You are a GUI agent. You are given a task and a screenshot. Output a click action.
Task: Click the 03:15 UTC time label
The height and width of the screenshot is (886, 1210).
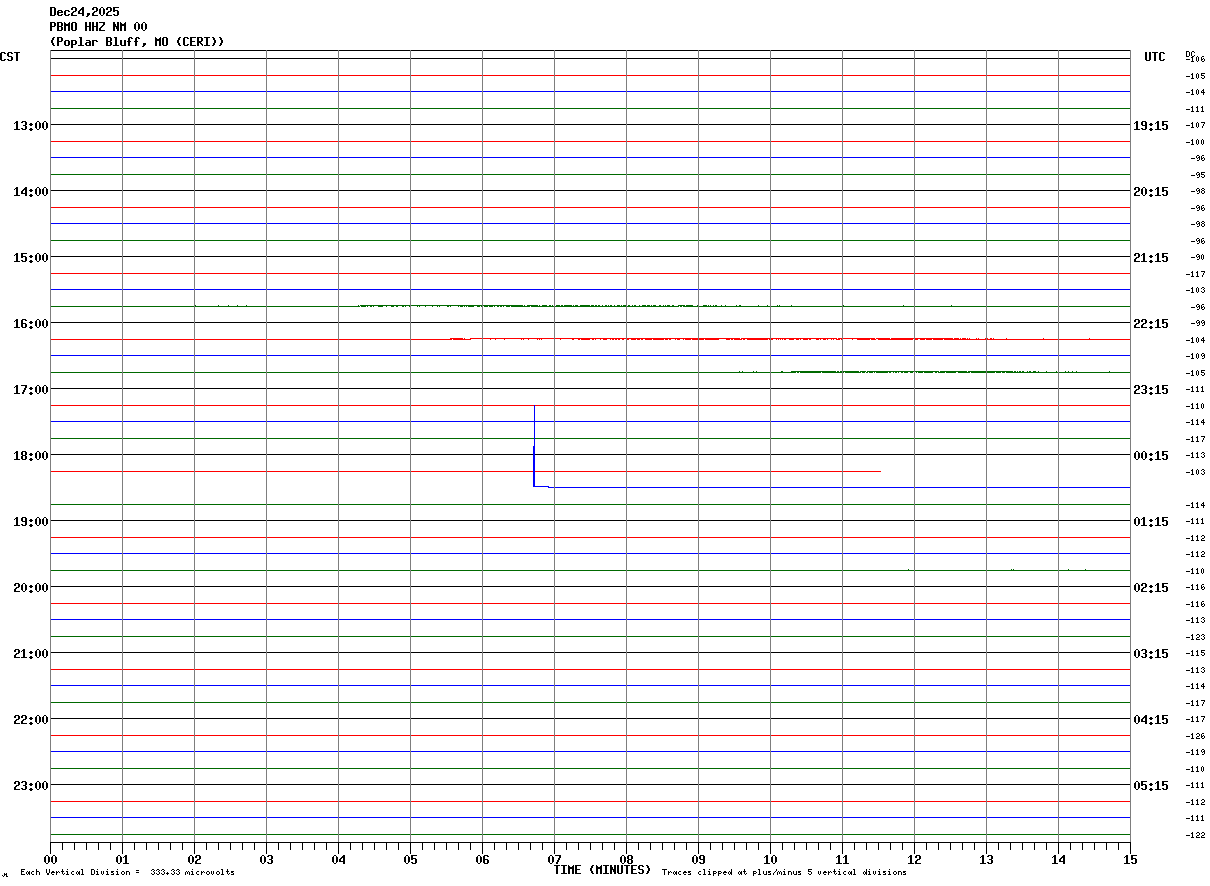1151,653
